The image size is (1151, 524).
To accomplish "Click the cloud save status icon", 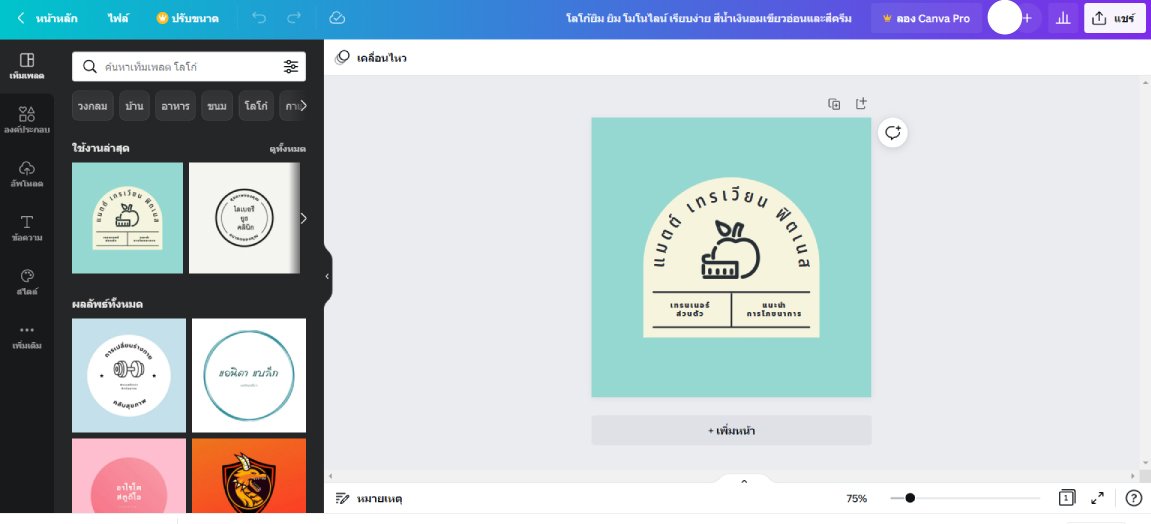I will (337, 18).
